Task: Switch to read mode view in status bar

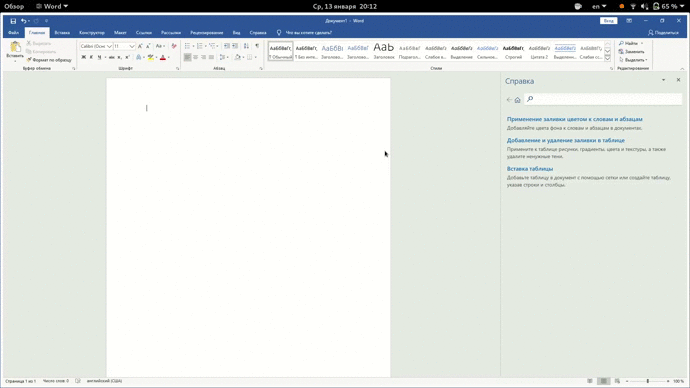Action: coord(590,381)
